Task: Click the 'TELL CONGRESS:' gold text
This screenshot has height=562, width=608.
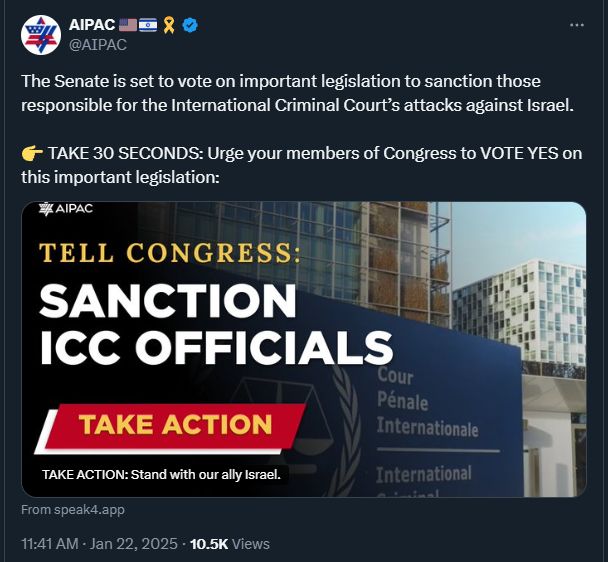Action: point(169,251)
